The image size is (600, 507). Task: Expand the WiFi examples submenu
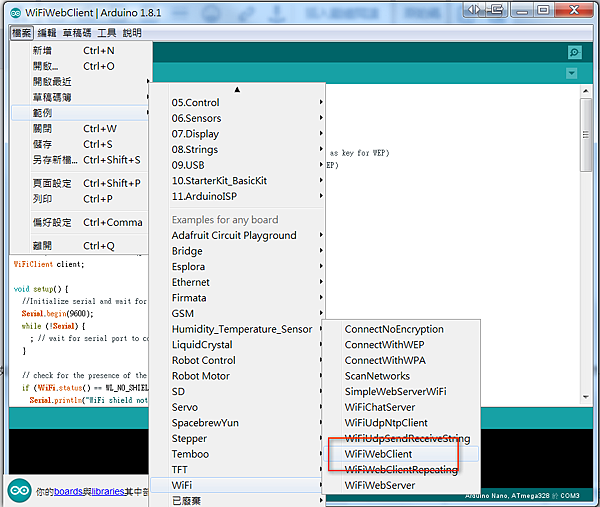pos(237,485)
